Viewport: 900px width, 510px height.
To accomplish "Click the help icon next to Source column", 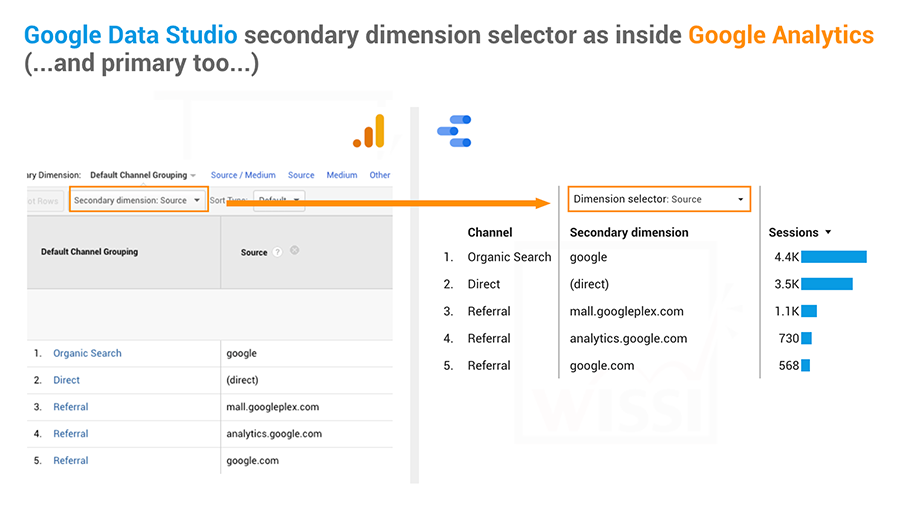I will coord(277,252).
